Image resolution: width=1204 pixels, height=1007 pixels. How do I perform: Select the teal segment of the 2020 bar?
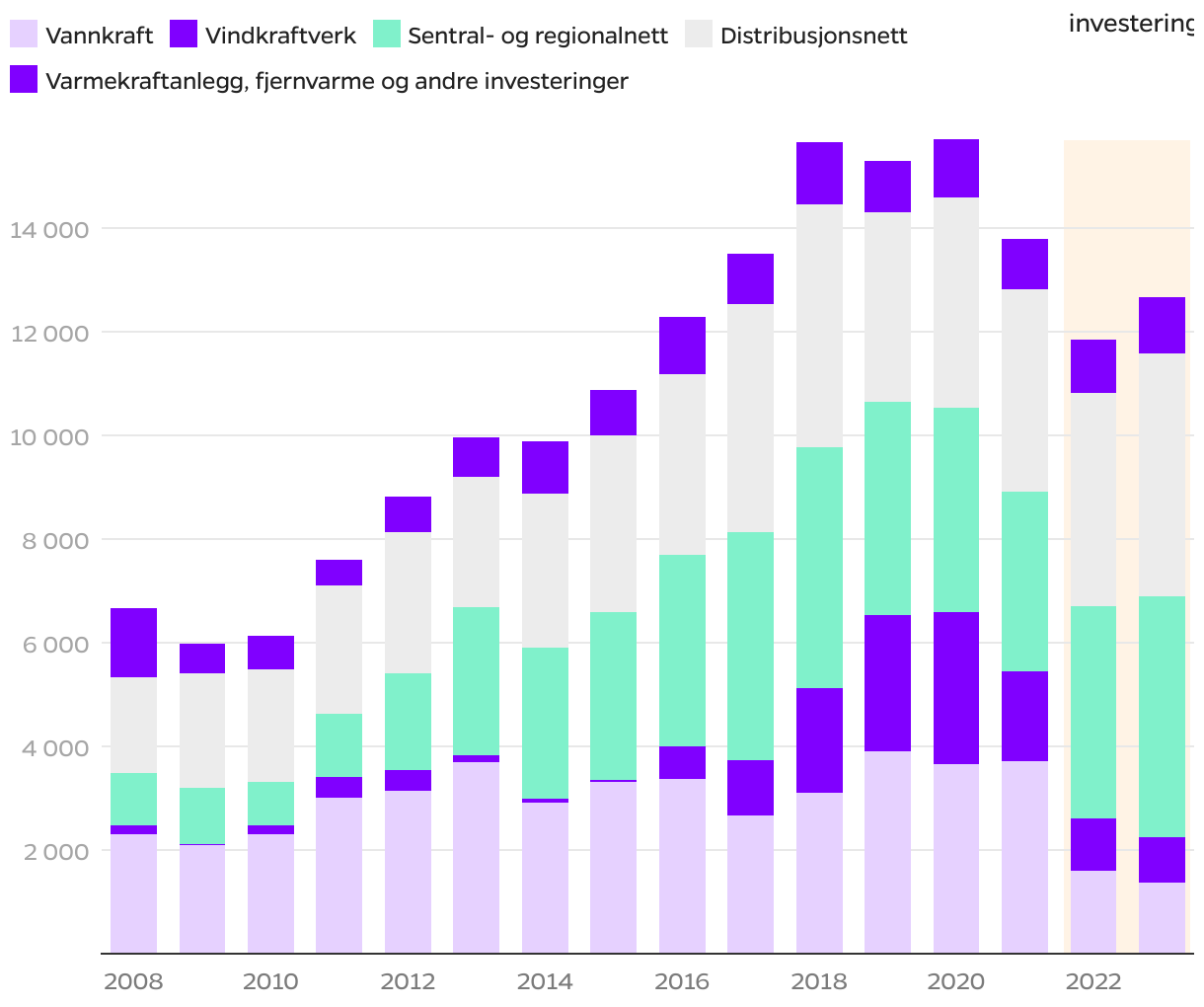956,509
